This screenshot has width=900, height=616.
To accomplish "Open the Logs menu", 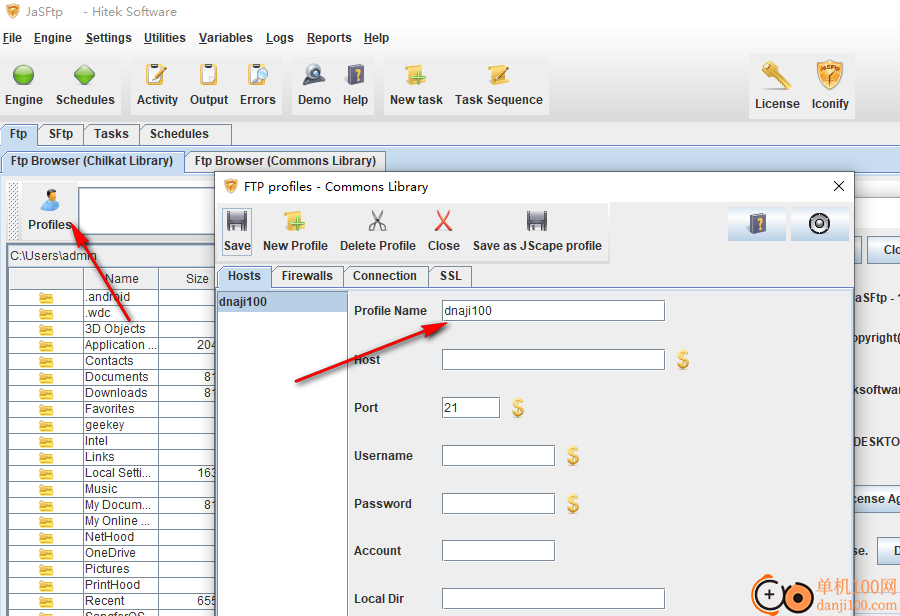I will tap(280, 38).
